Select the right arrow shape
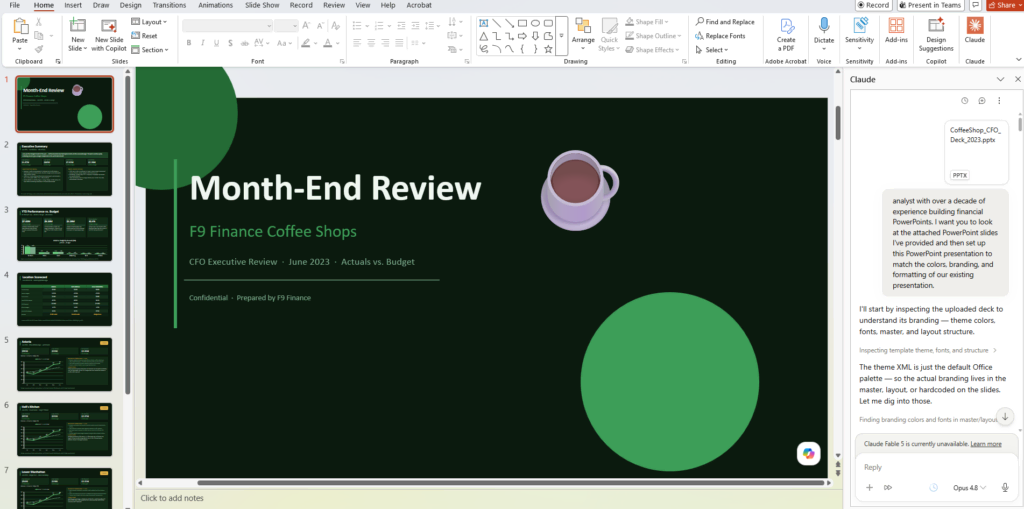This screenshot has height=509, width=1024. coord(522,36)
